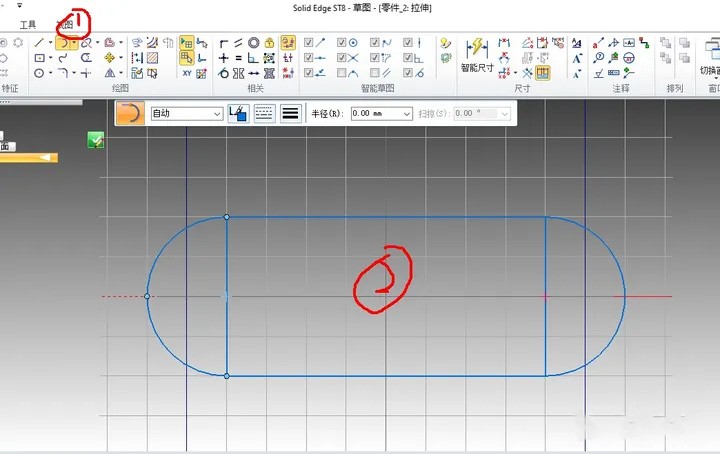Enable the unchecked Parallel lines IntelliSketch checkbox

point(375,73)
